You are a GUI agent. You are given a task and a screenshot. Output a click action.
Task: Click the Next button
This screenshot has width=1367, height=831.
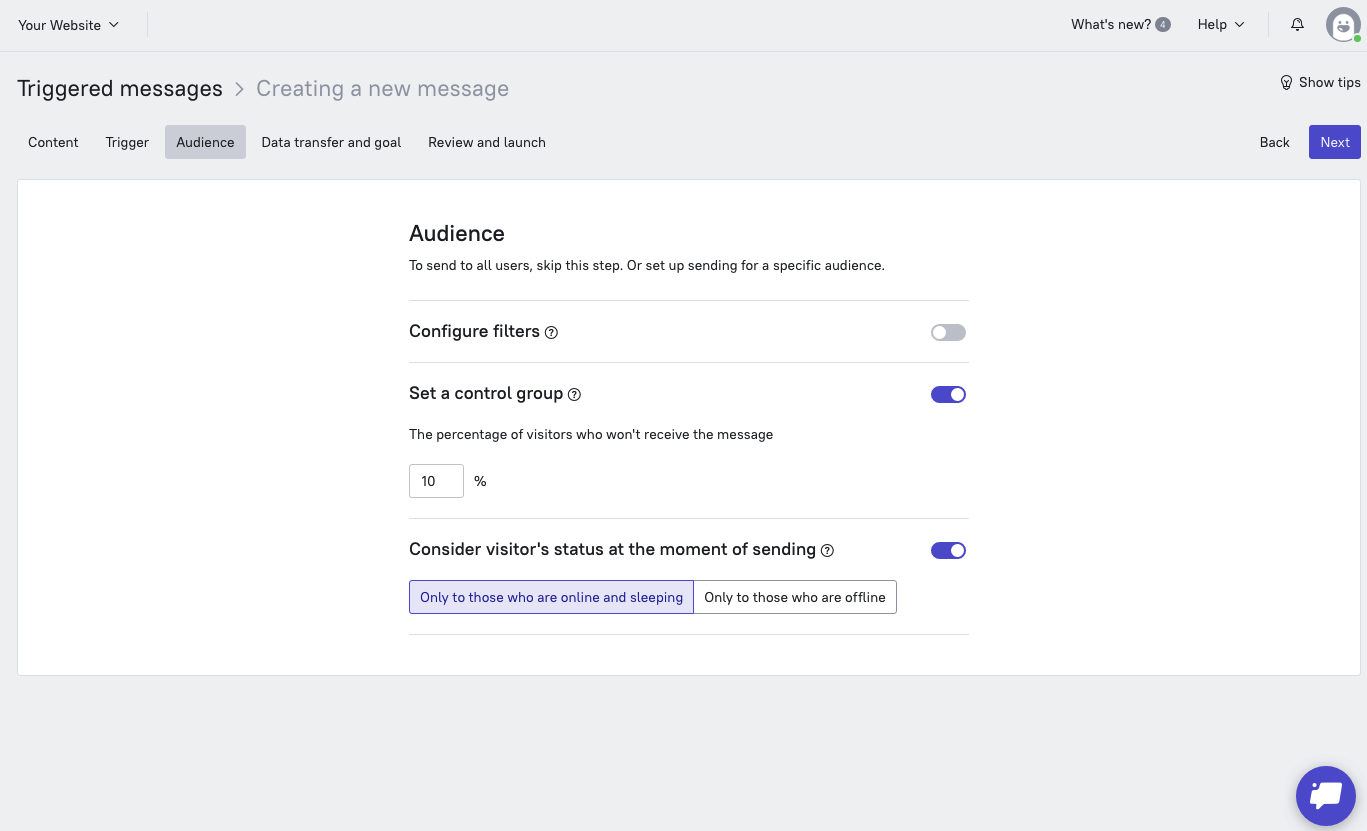1335,142
